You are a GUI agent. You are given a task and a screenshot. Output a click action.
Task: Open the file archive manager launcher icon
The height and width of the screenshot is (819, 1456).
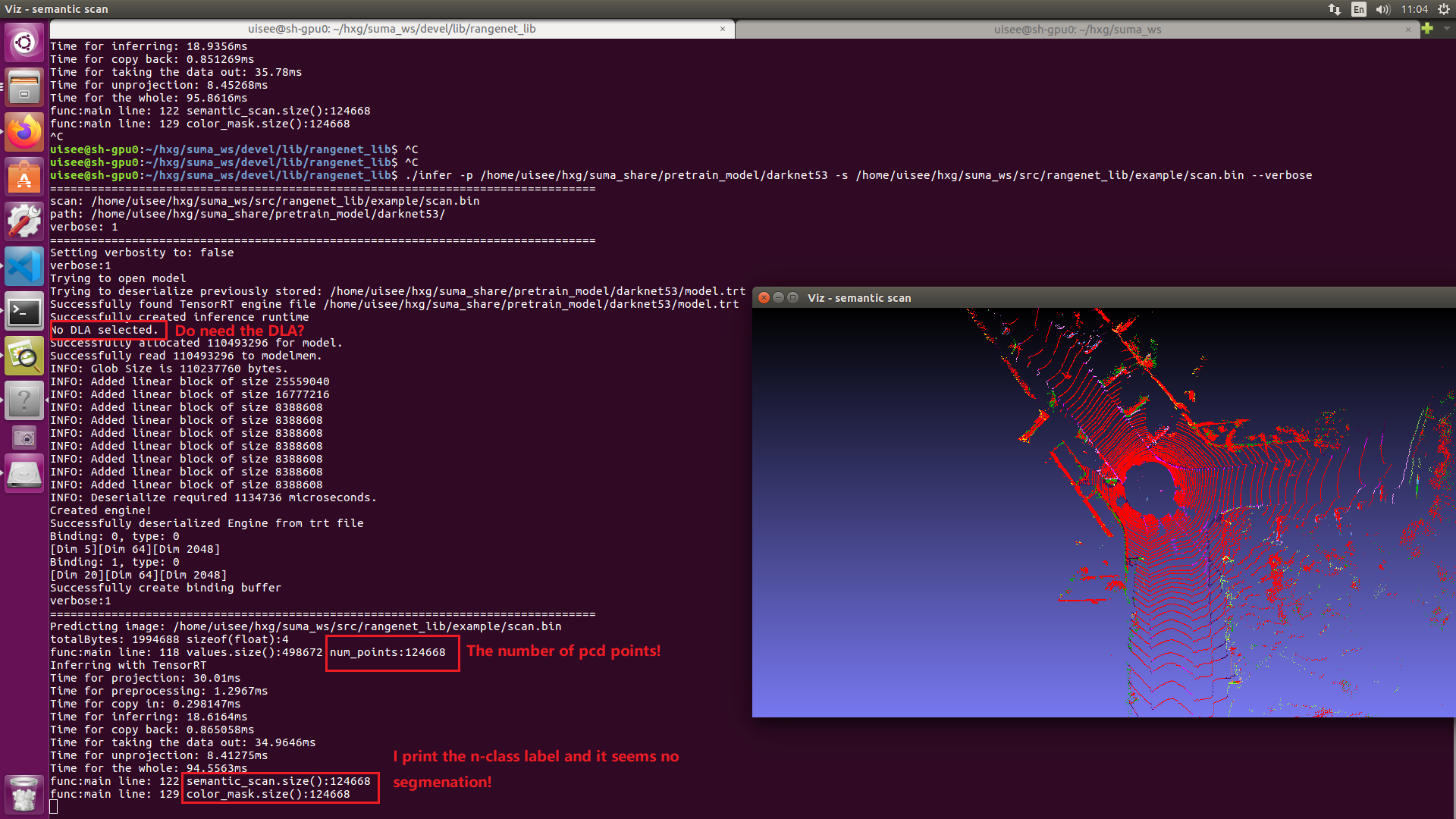25,86
